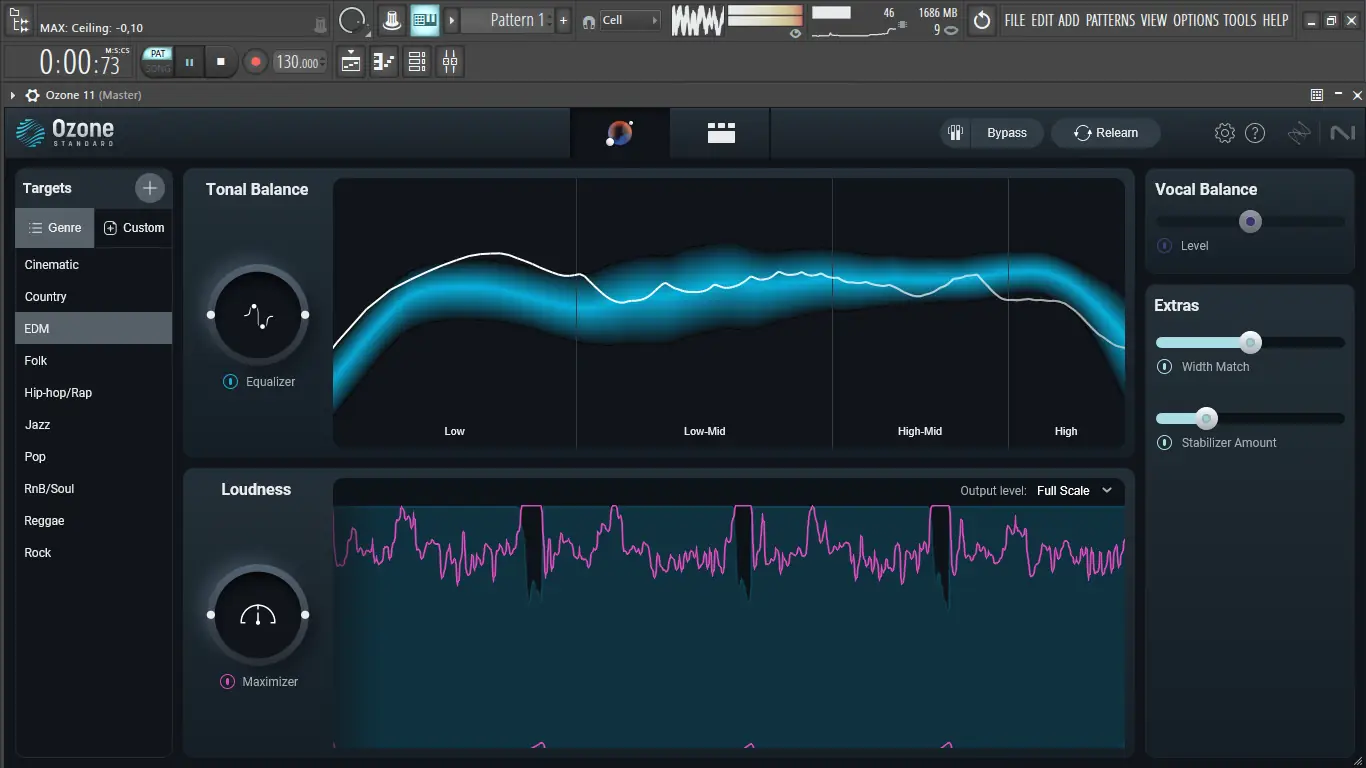The image size is (1366, 768).
Task: Switch to the Custom targets tab
Action: 134,227
